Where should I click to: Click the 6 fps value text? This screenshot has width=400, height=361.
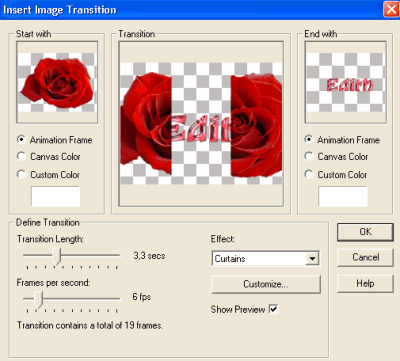(x=142, y=297)
